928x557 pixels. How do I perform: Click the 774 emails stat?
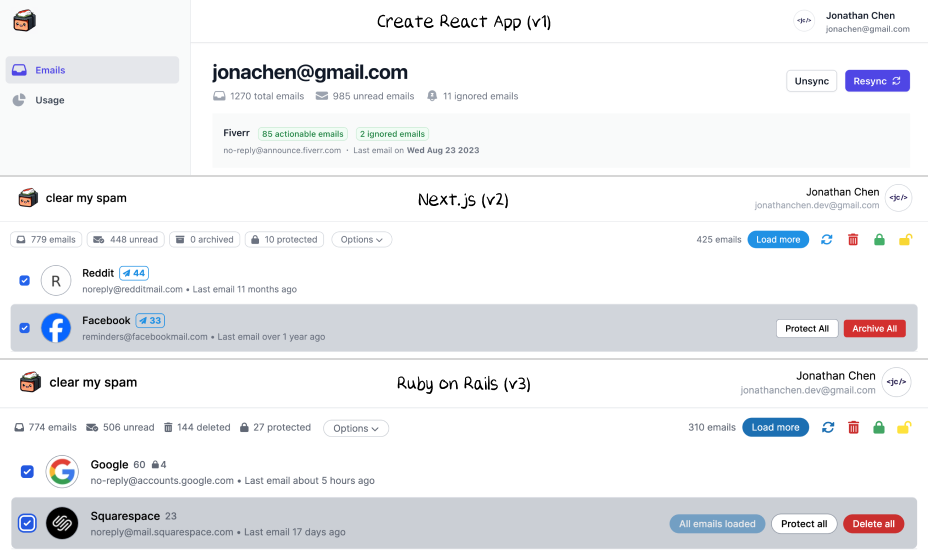coord(46,427)
